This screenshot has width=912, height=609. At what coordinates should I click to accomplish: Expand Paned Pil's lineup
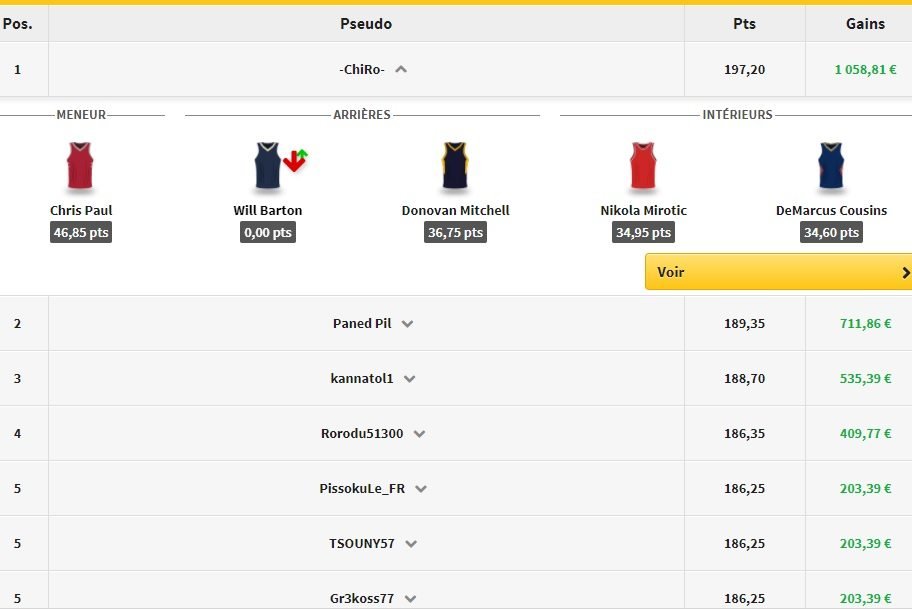[x=407, y=324]
